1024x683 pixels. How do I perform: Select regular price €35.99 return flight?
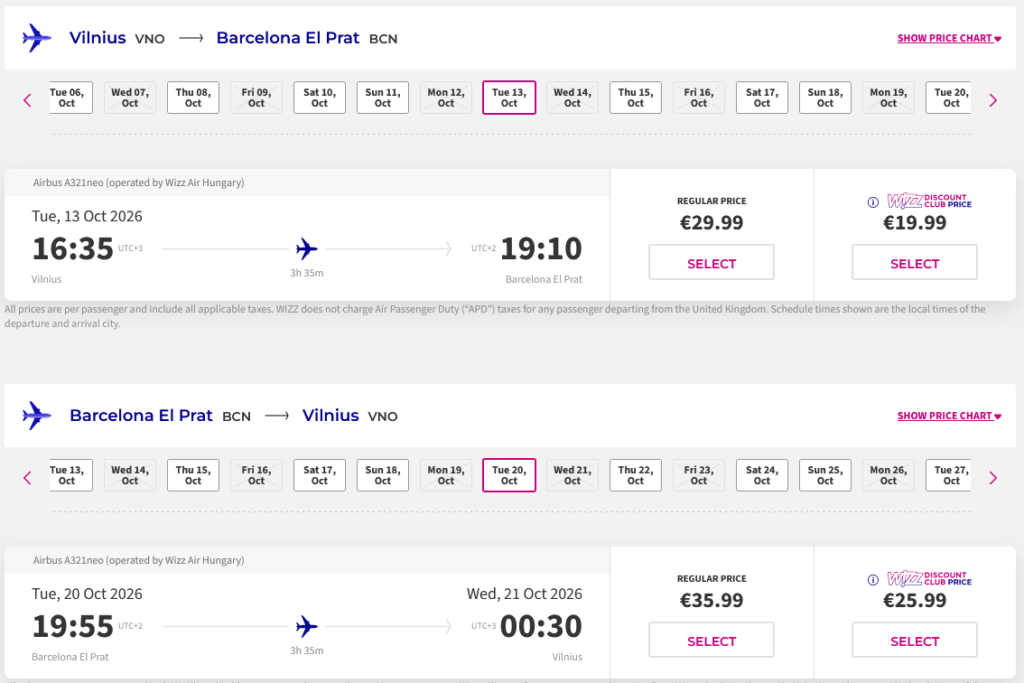coord(711,641)
